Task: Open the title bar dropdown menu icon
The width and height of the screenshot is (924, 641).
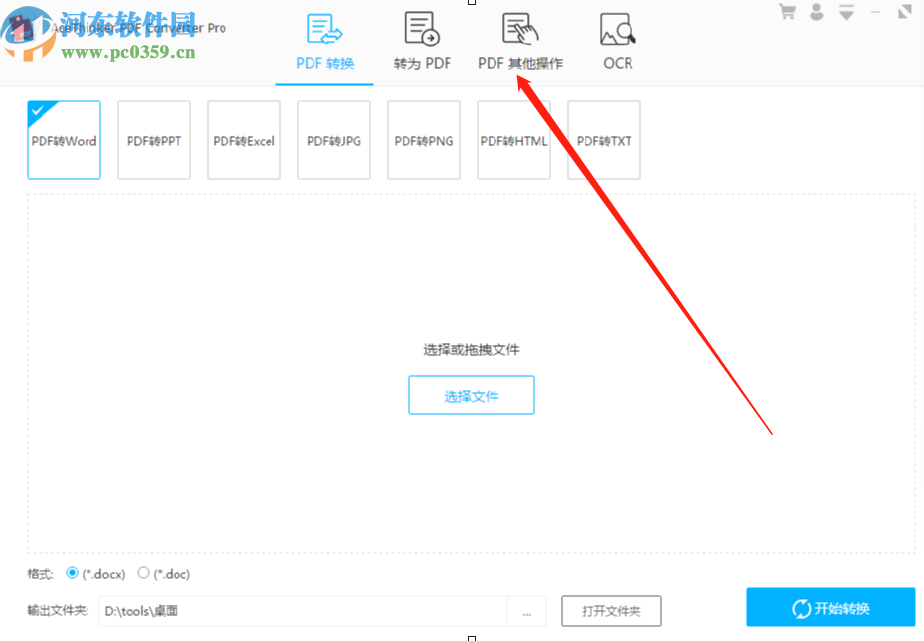Action: [847, 12]
